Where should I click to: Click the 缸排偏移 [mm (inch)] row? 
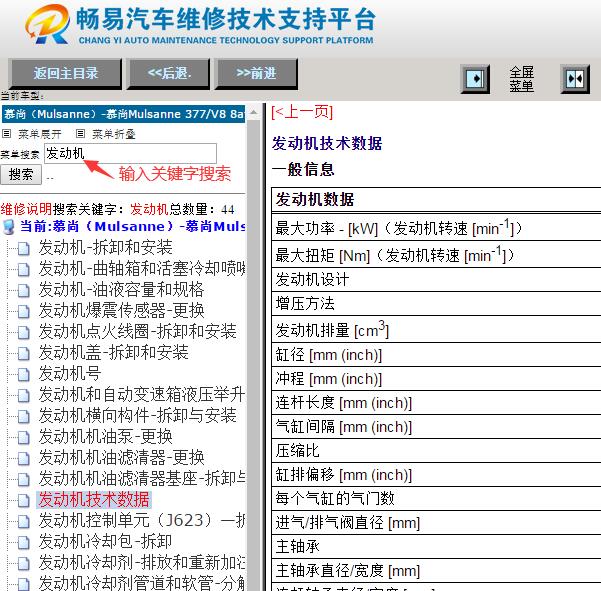436,474
